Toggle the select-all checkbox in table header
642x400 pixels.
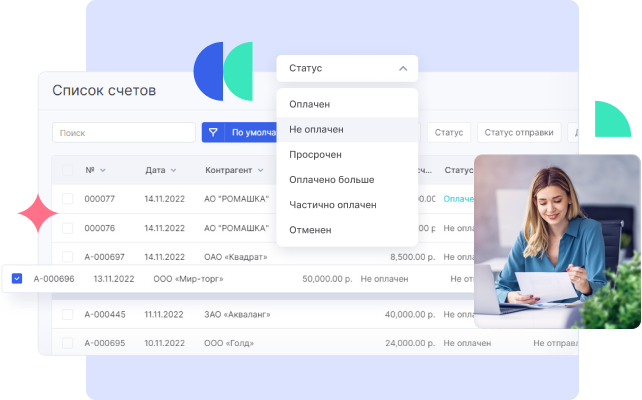[68, 170]
